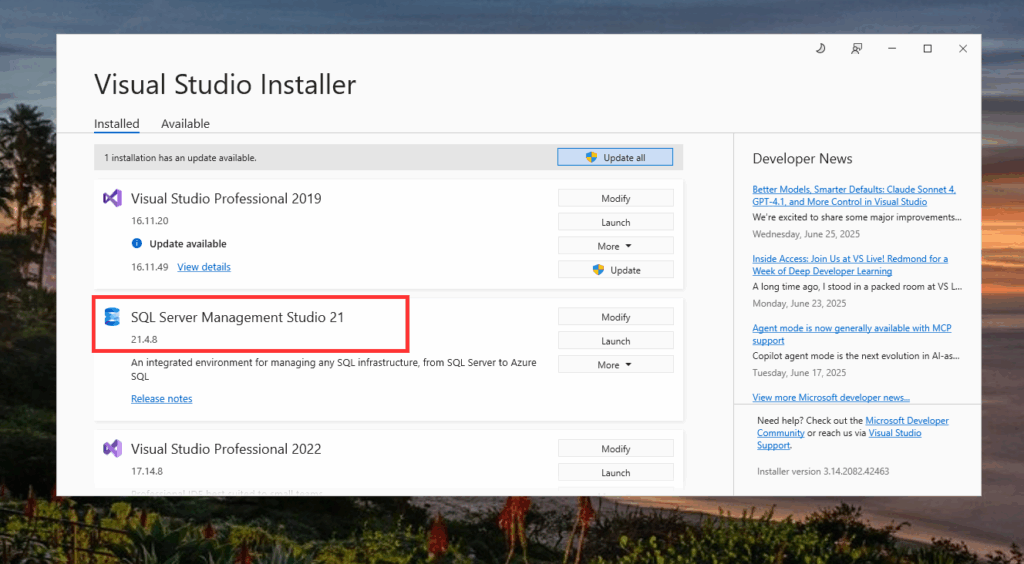Image resolution: width=1024 pixels, height=564 pixels.
Task: Click version number 17.14.8
Action: click(x=147, y=471)
